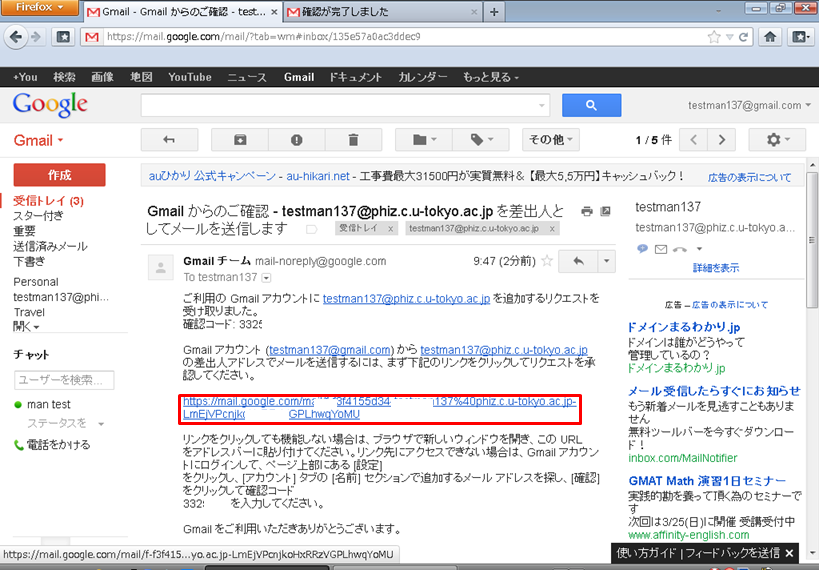This screenshot has width=819, height=570.
Task: Reload page with refresh icon
Action: 743,37
